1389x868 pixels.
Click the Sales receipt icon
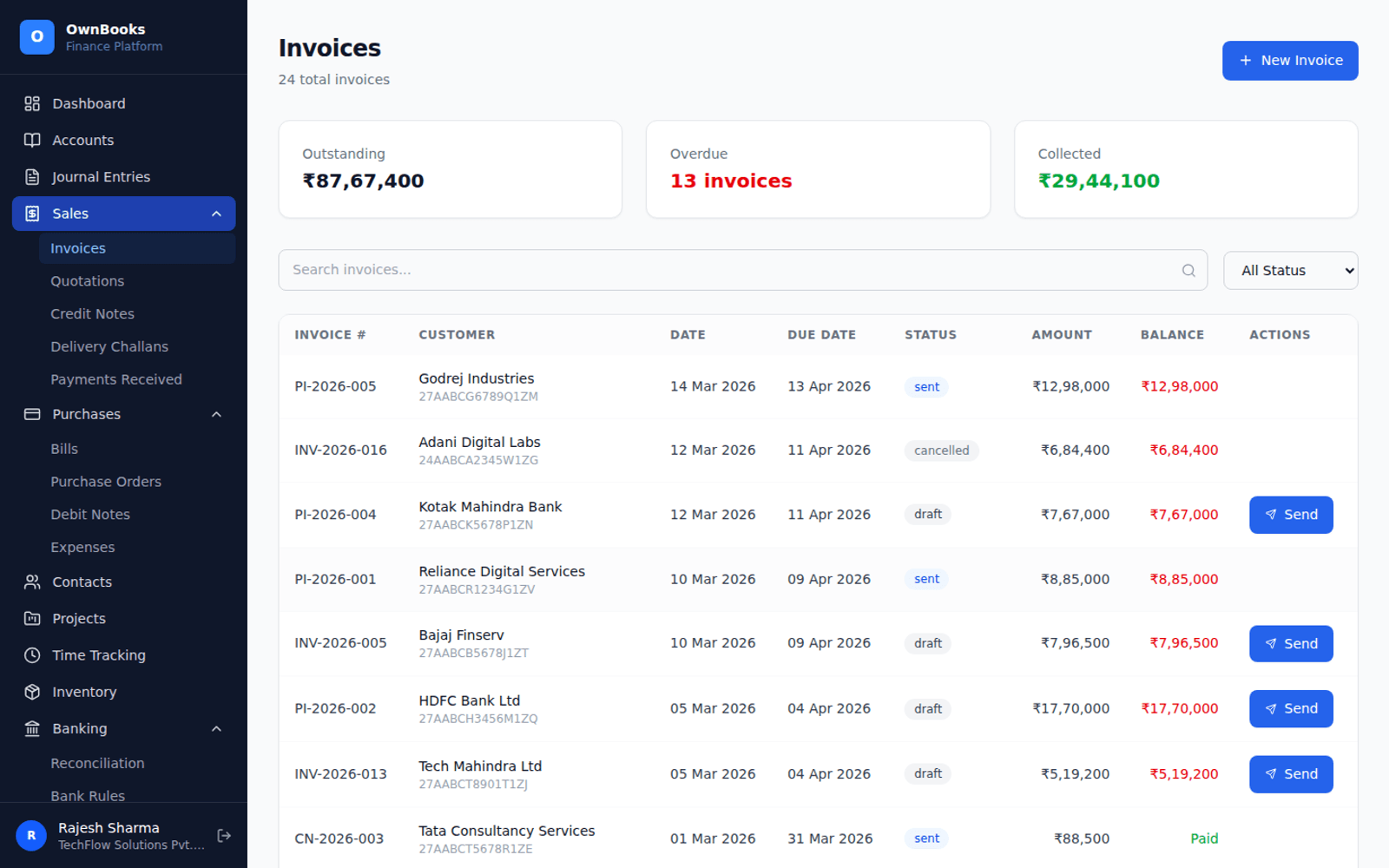pos(32,214)
